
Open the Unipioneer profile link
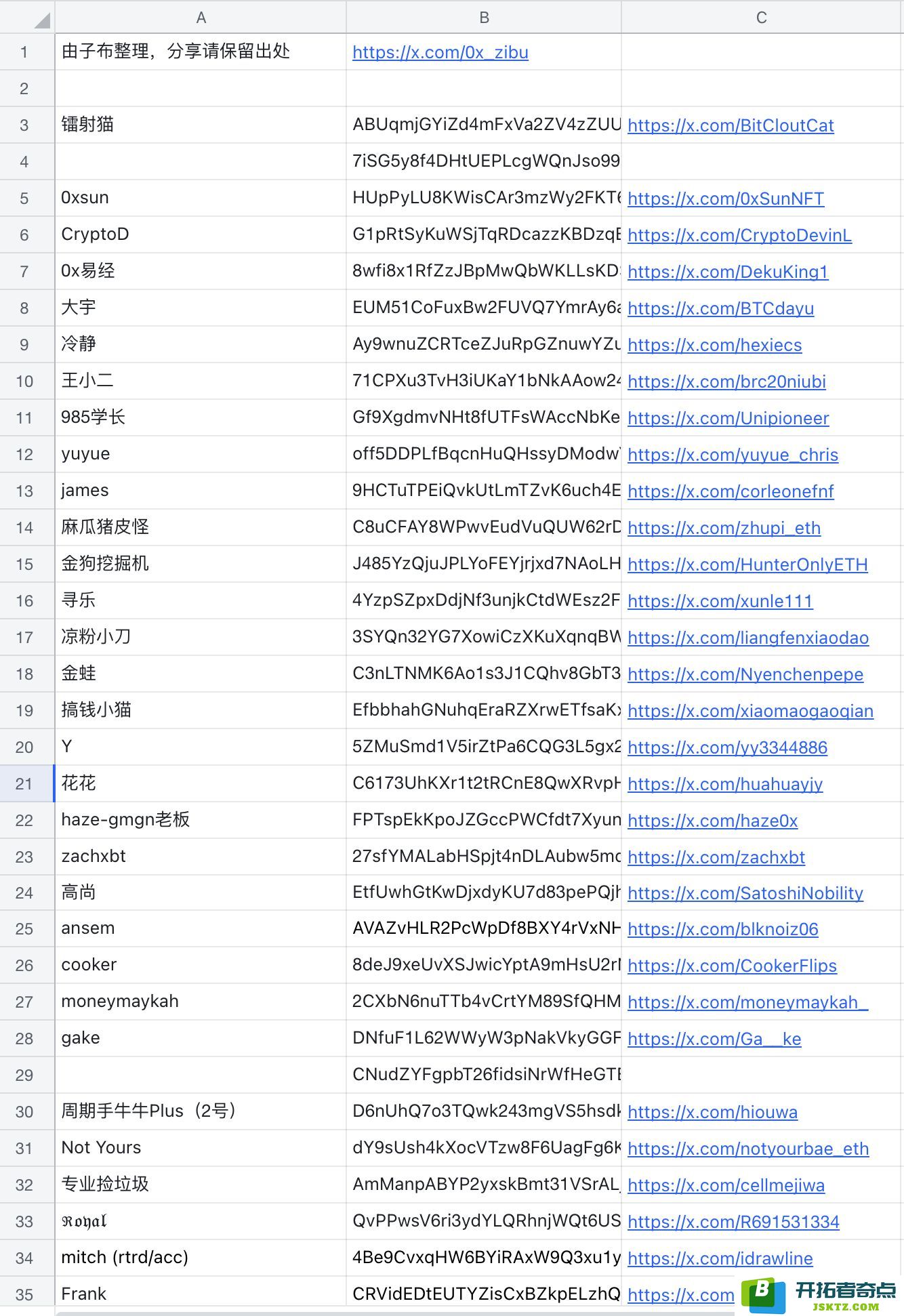[x=728, y=418]
